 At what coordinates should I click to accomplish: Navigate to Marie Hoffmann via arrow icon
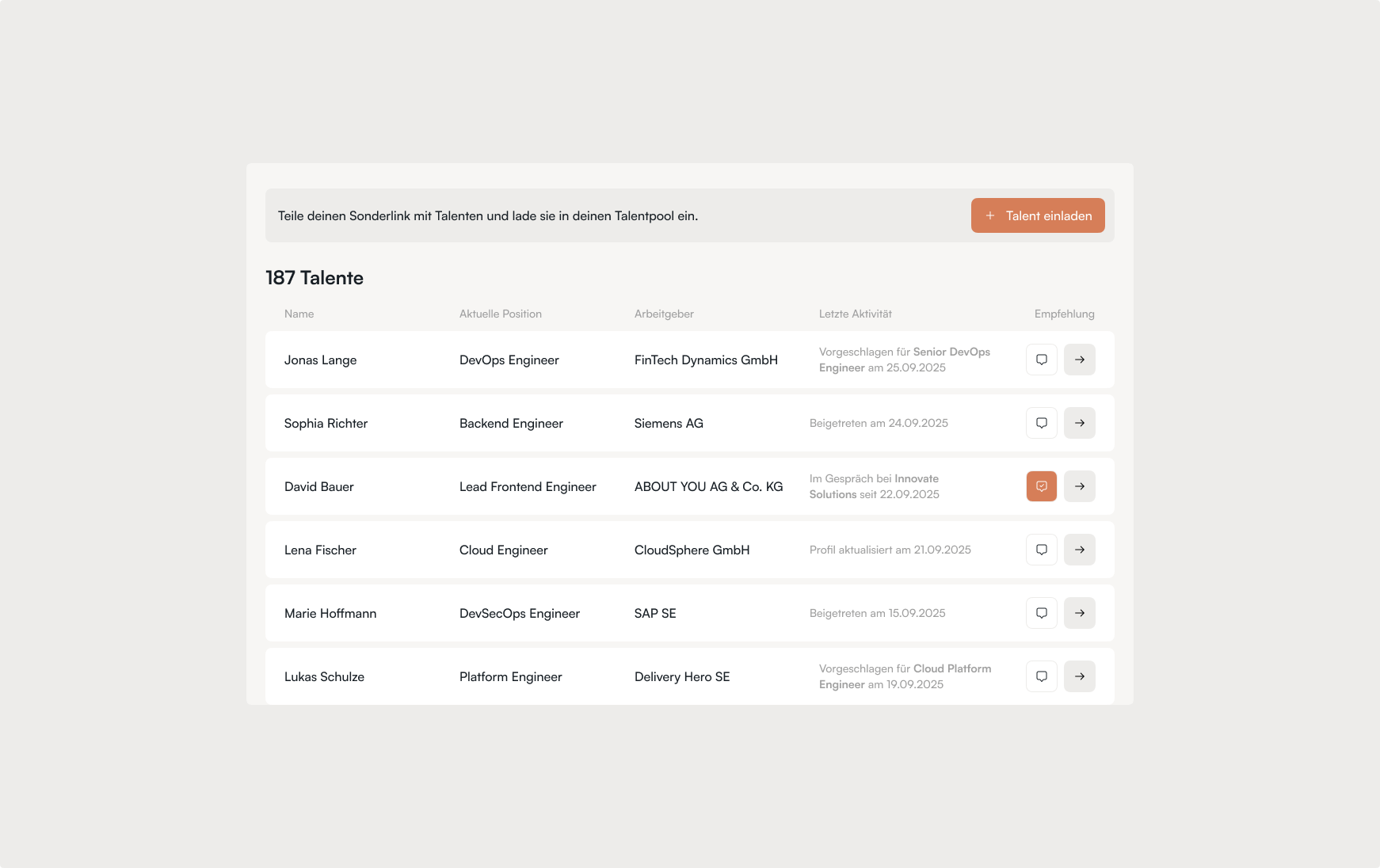[1079, 613]
